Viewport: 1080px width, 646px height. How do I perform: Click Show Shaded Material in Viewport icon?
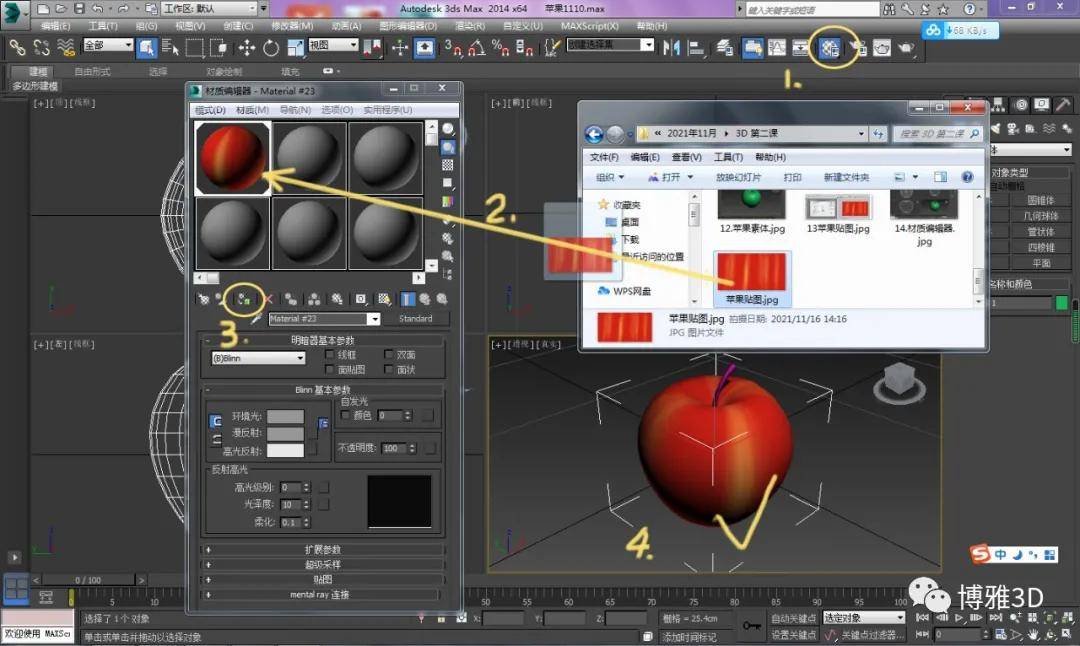coord(384,299)
